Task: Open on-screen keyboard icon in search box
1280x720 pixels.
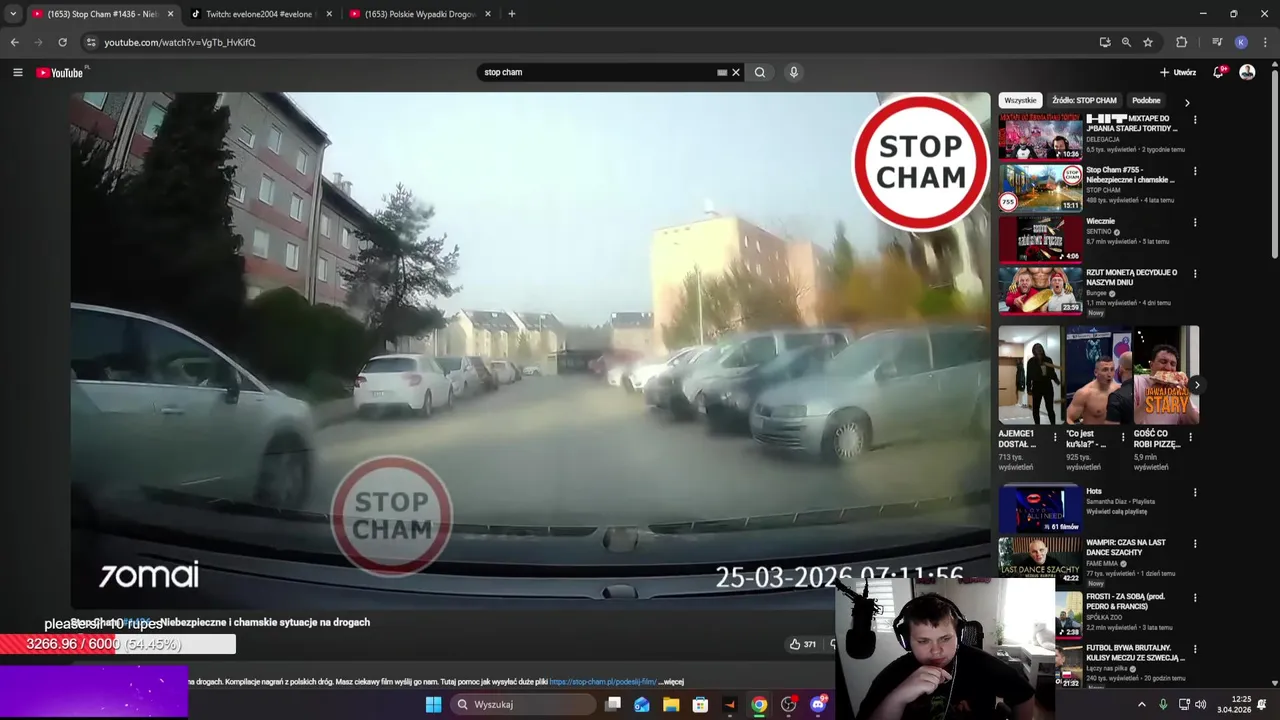Action: point(722,72)
